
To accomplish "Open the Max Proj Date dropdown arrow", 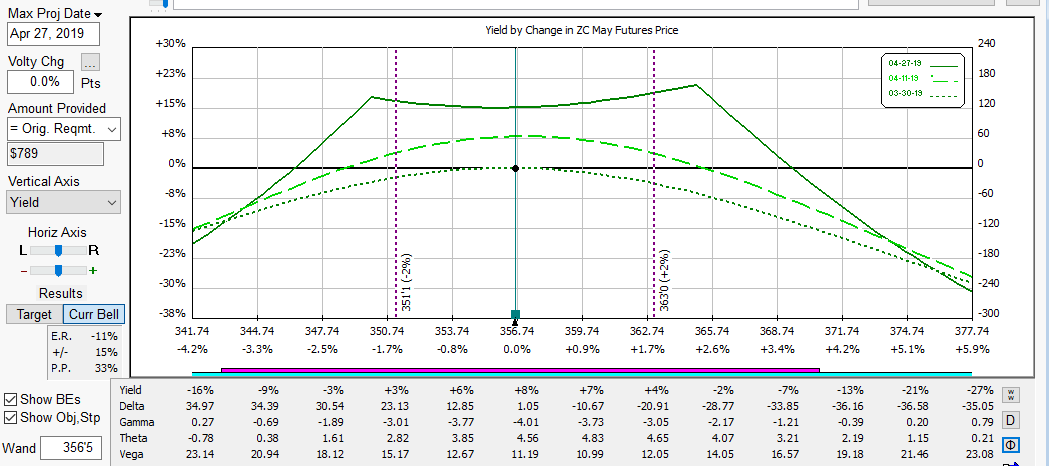I will tap(98, 15).
